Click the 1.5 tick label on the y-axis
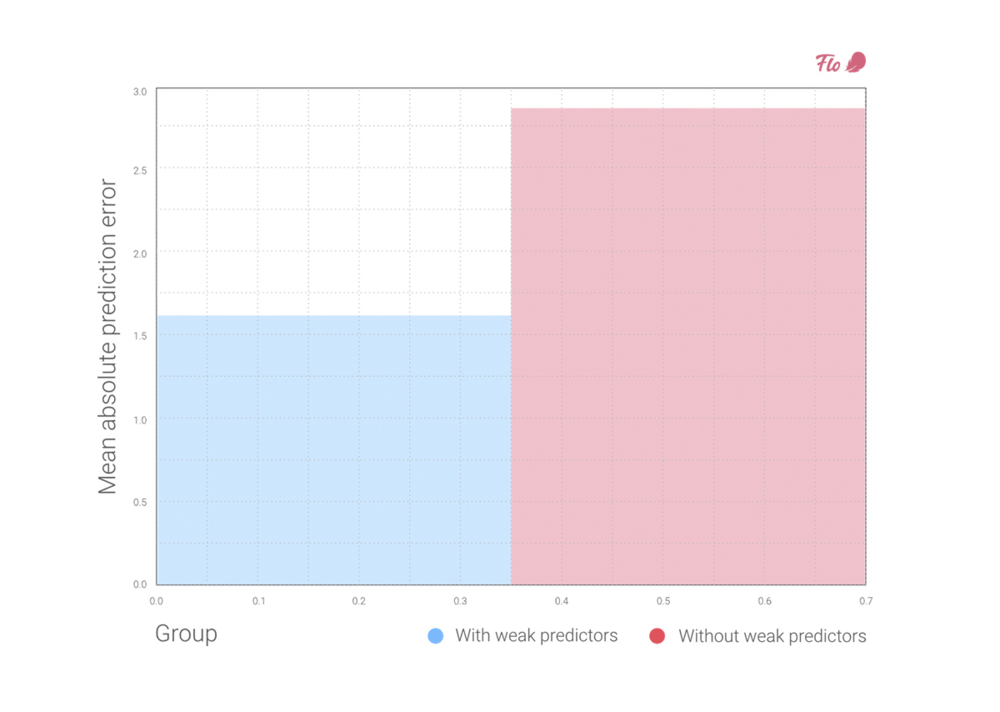Image resolution: width=1000 pixels, height=712 pixels. (138, 336)
